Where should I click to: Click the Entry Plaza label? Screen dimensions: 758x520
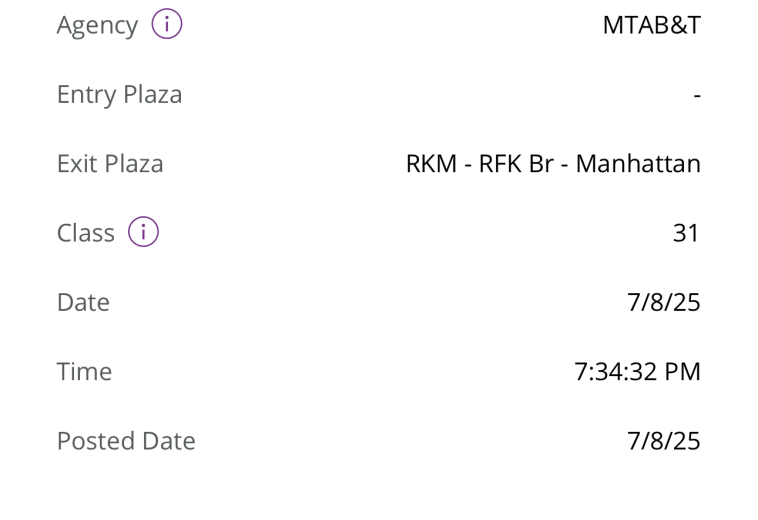point(119,95)
